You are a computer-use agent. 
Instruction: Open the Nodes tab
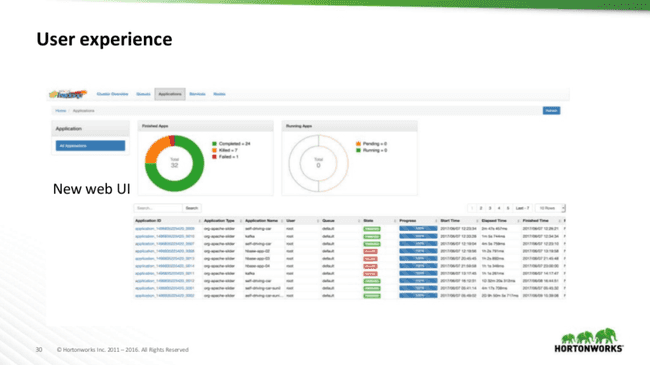coord(219,94)
